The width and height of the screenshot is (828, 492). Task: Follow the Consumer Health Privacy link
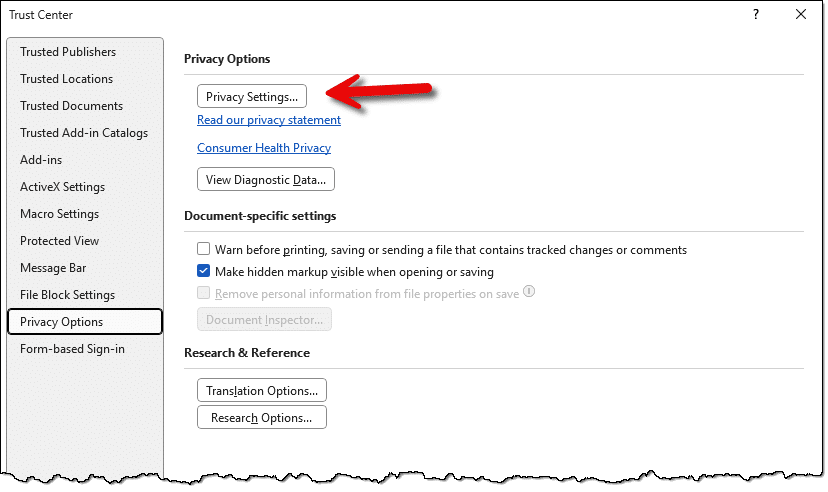coord(264,148)
